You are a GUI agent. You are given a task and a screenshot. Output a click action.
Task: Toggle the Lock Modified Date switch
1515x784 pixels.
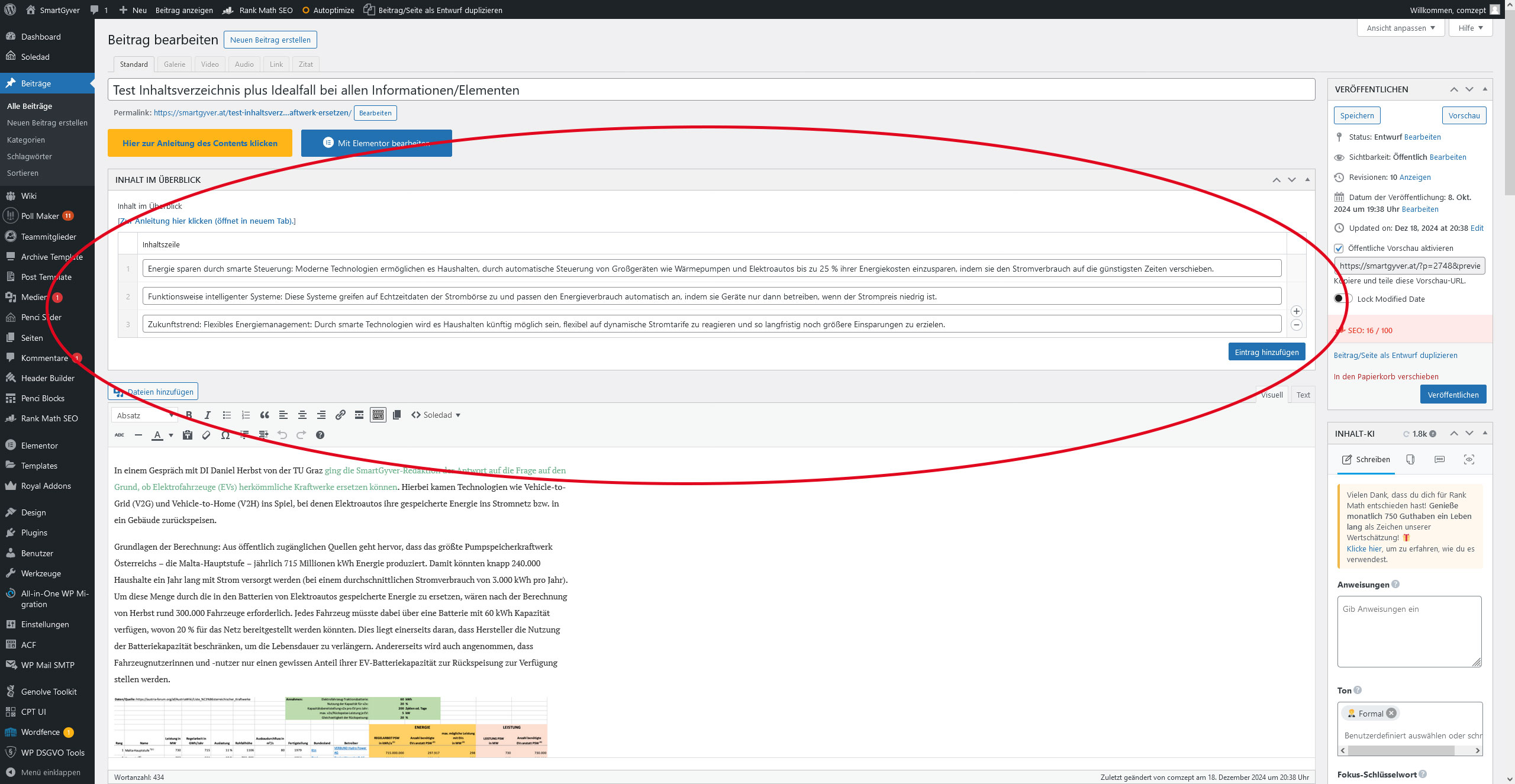coord(1342,299)
